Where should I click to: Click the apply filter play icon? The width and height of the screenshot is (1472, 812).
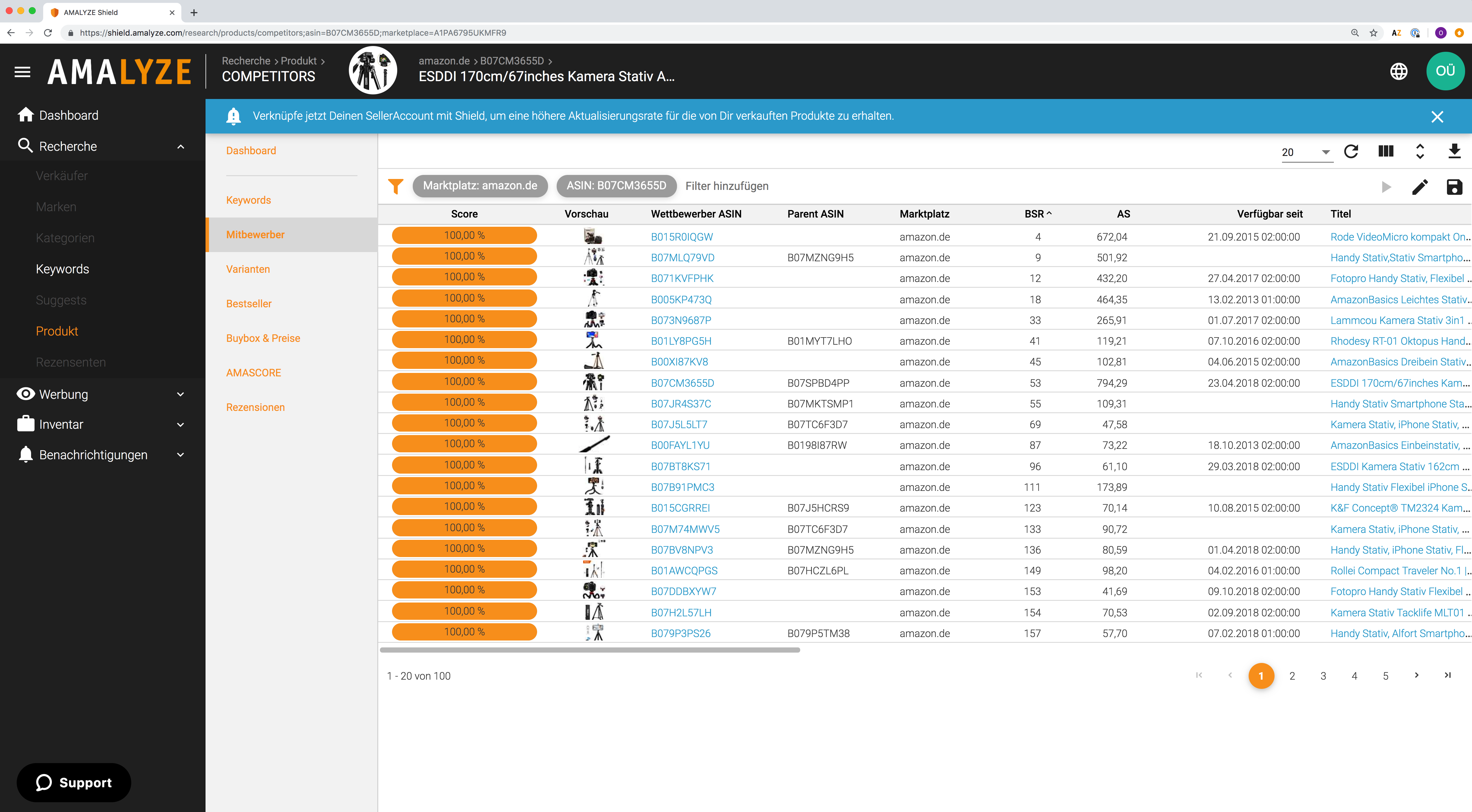[x=1386, y=187]
